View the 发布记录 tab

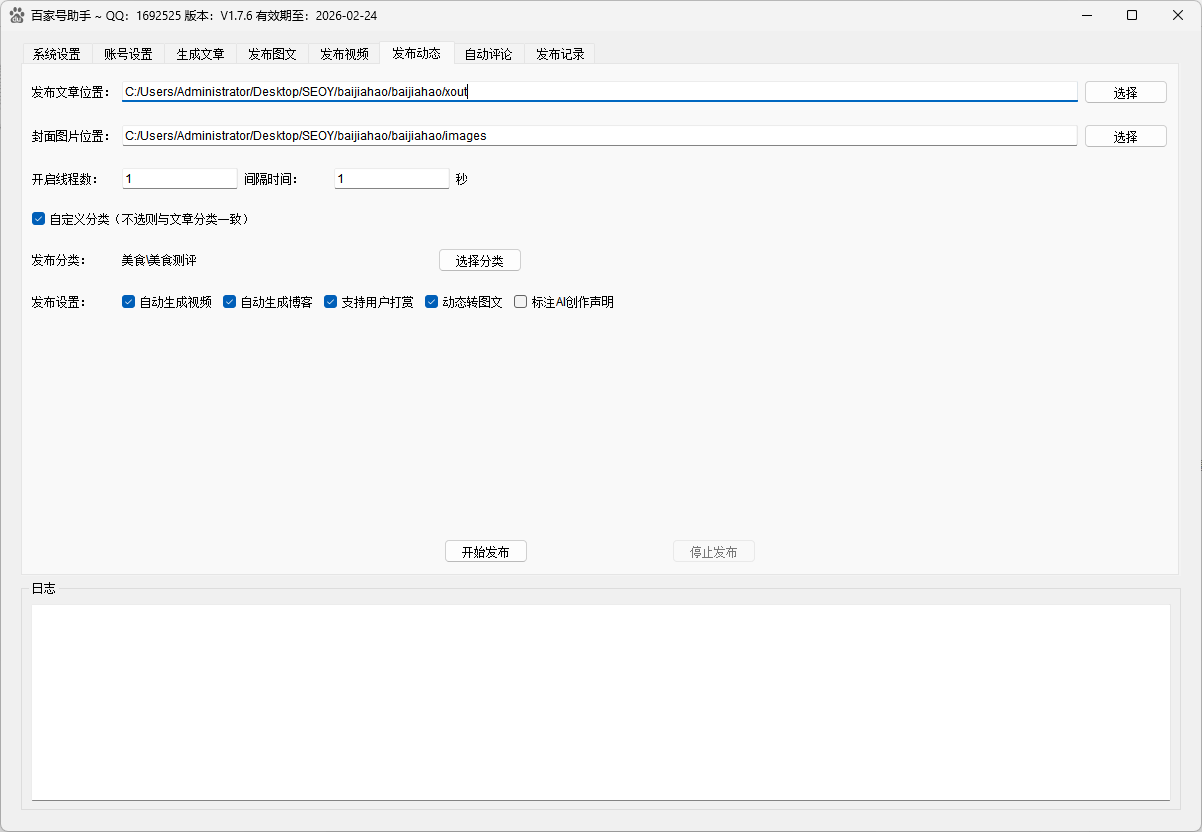pos(559,54)
